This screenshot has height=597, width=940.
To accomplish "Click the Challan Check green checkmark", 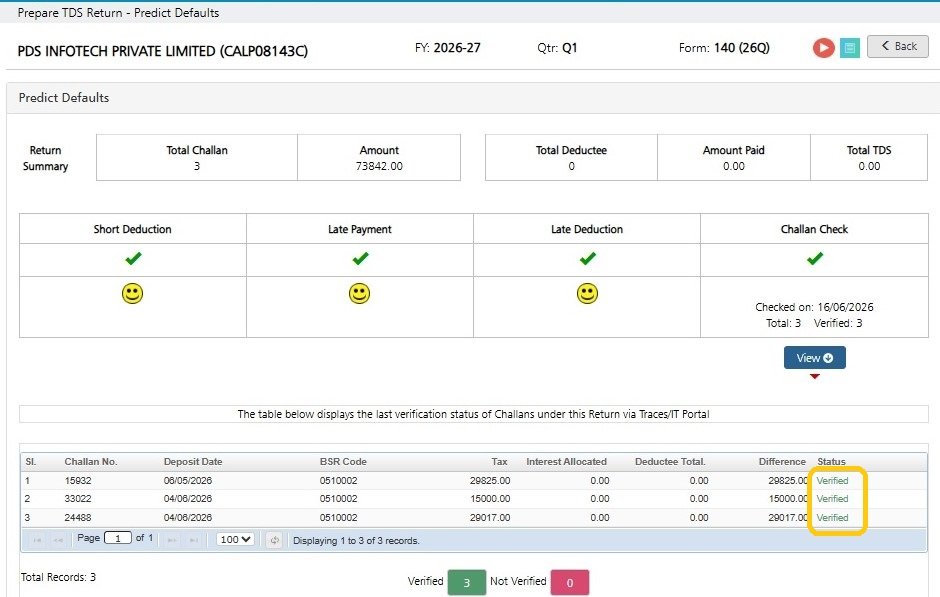I will coord(815,258).
